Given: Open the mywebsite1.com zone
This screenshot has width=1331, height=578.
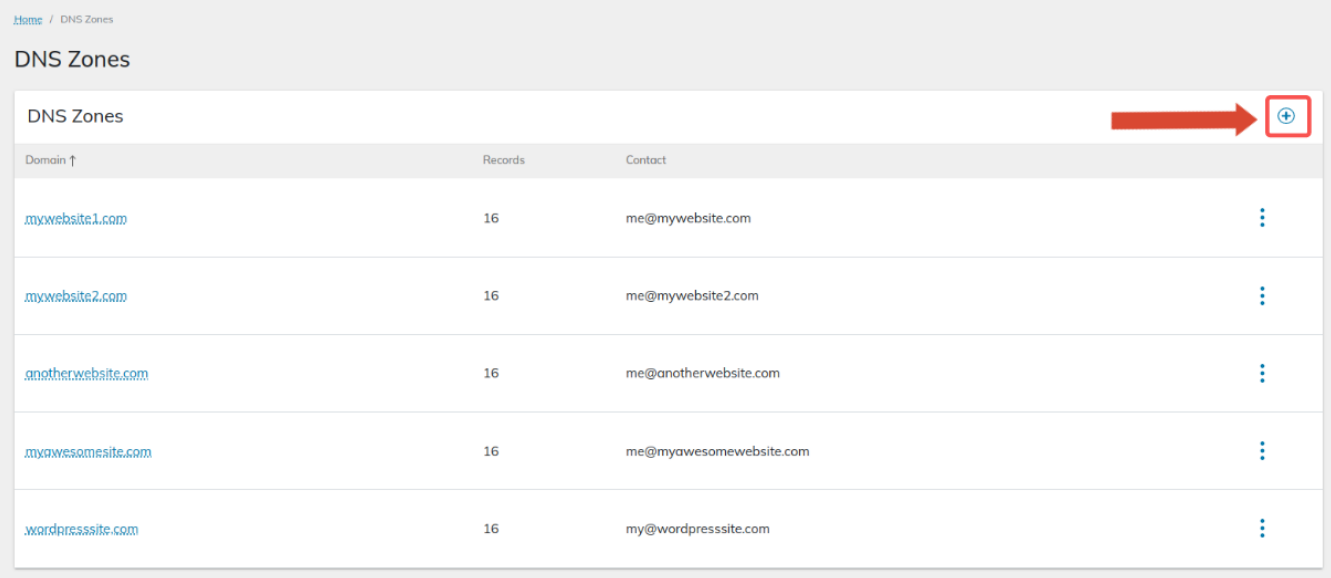Looking at the screenshot, I should (x=76, y=218).
